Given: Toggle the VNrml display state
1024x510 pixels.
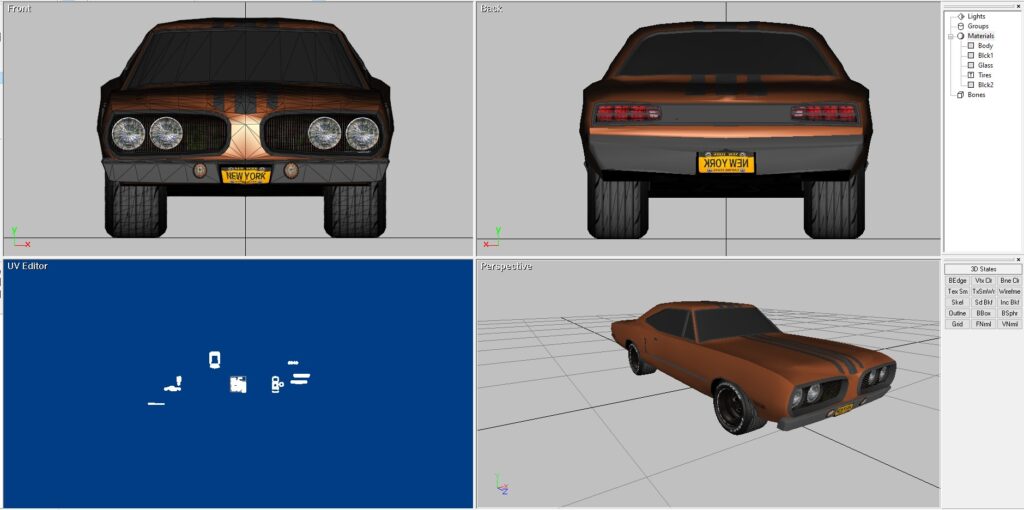Looking at the screenshot, I should (x=1009, y=324).
